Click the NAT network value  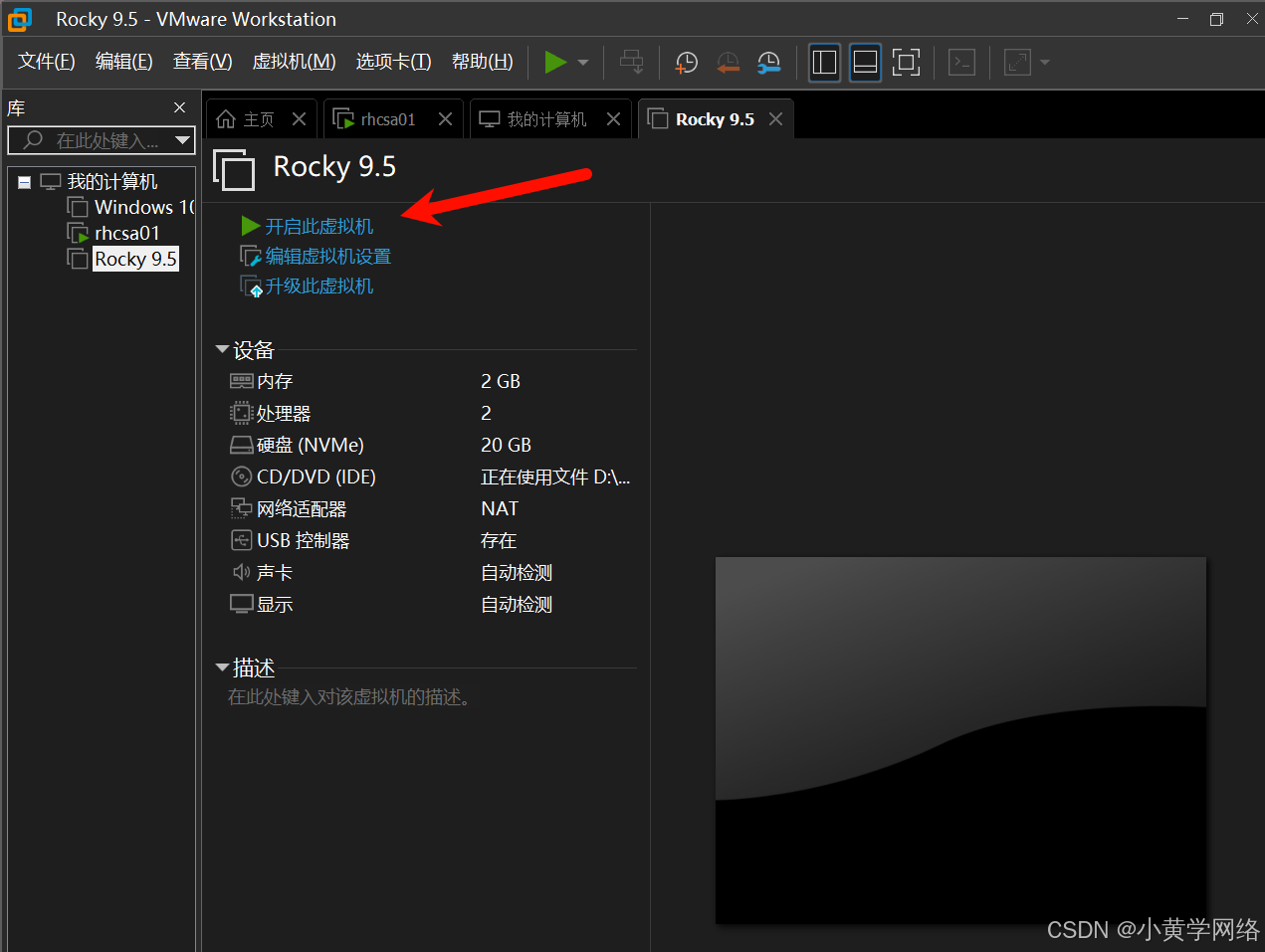[500, 508]
